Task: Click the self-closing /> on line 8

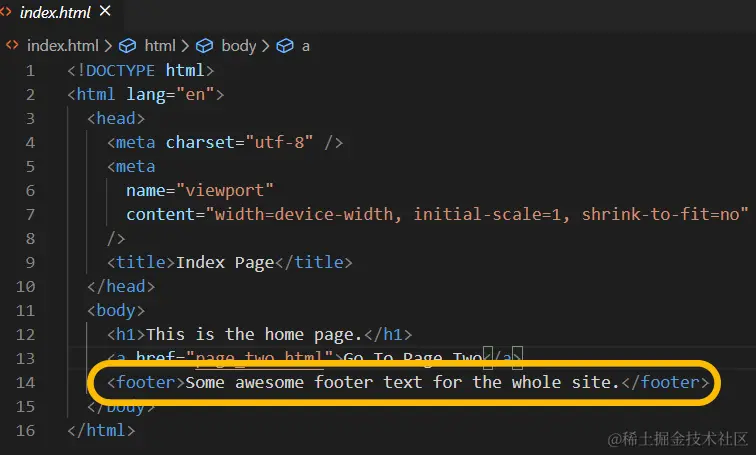Action: point(116,239)
